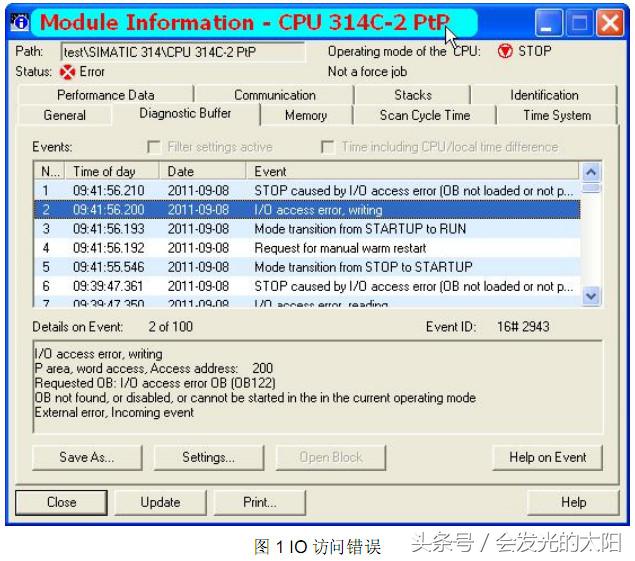Click the Help button
Viewport: 635px width, 561px height.
[x=573, y=502]
